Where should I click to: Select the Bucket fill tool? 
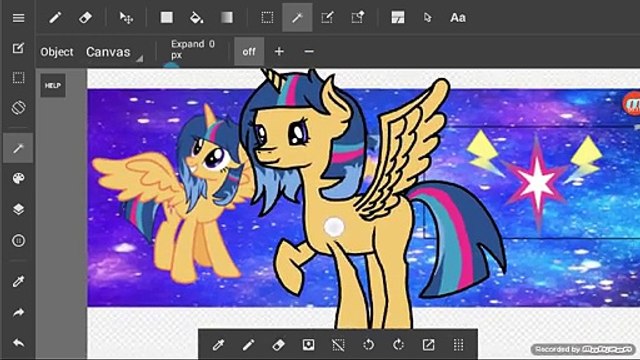(197, 18)
